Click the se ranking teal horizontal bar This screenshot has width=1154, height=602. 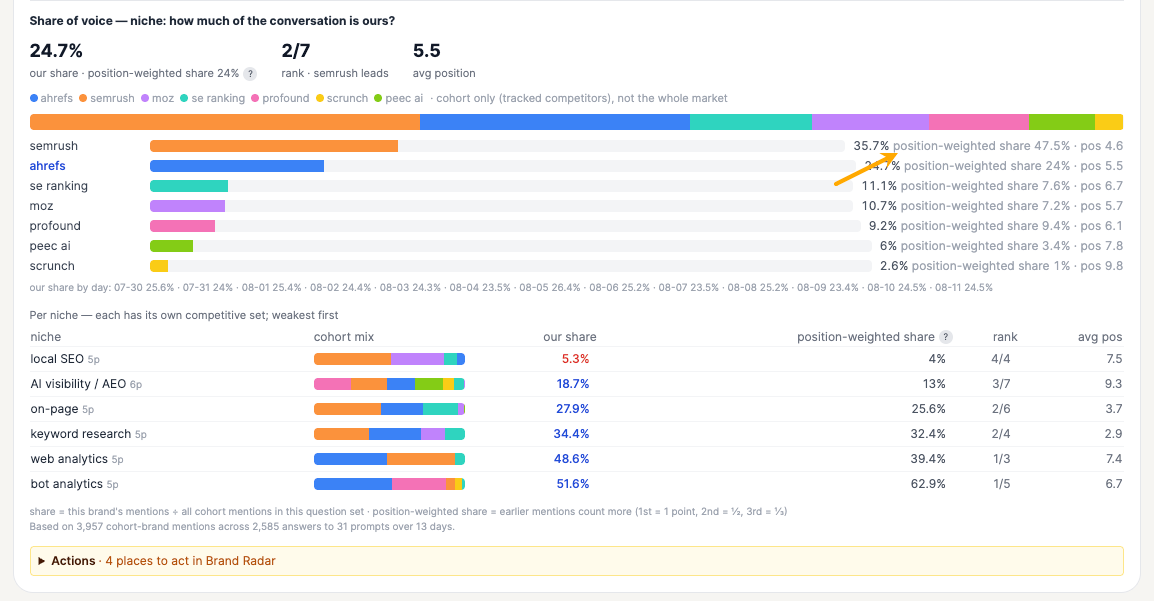pyautogui.click(x=189, y=185)
